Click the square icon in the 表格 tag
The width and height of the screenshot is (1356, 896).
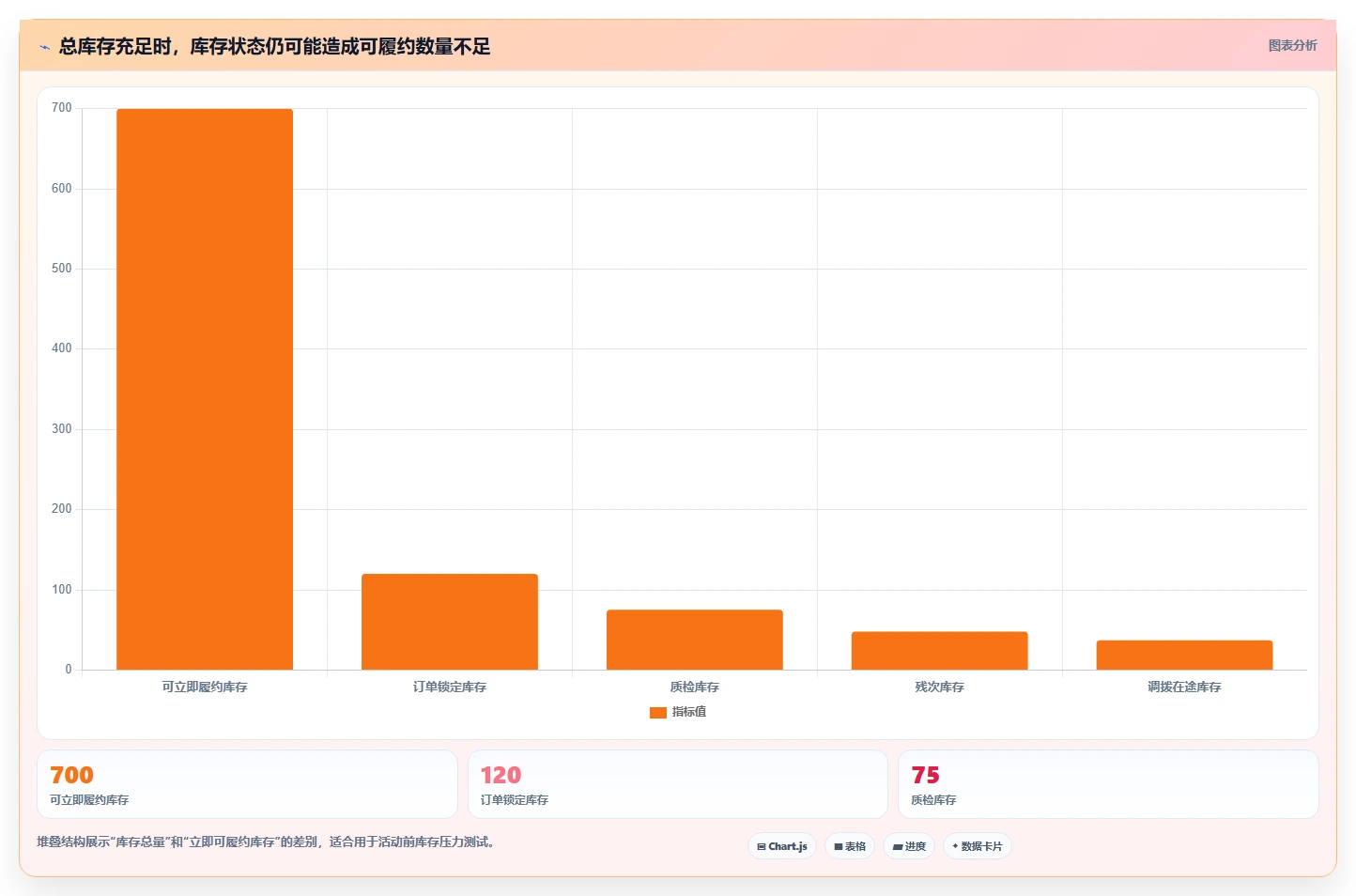839,846
